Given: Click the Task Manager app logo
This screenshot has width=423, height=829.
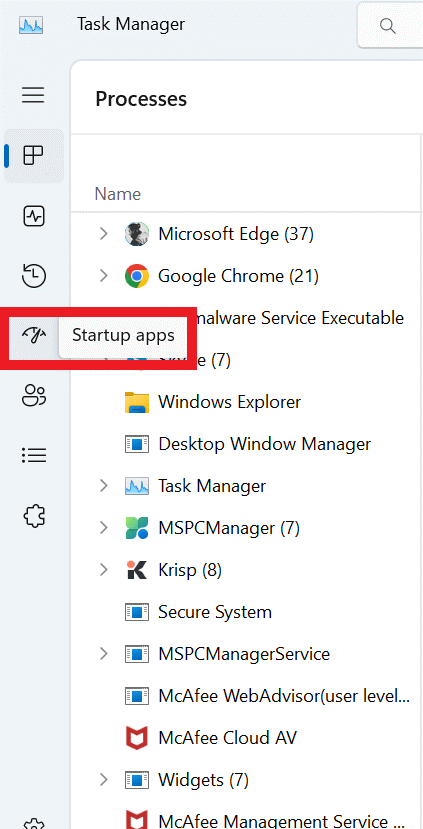Looking at the screenshot, I should coord(31,25).
